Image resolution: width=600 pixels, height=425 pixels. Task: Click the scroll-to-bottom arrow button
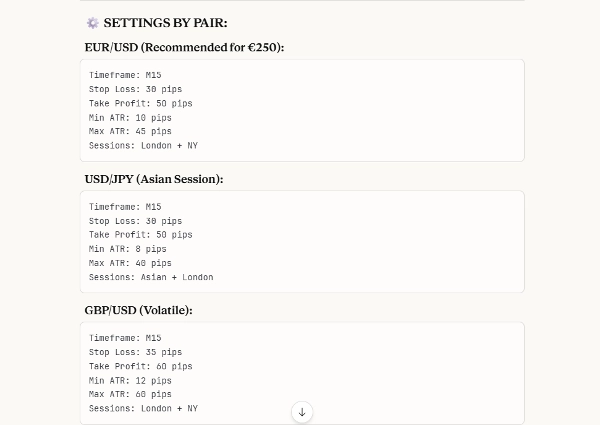(302, 411)
